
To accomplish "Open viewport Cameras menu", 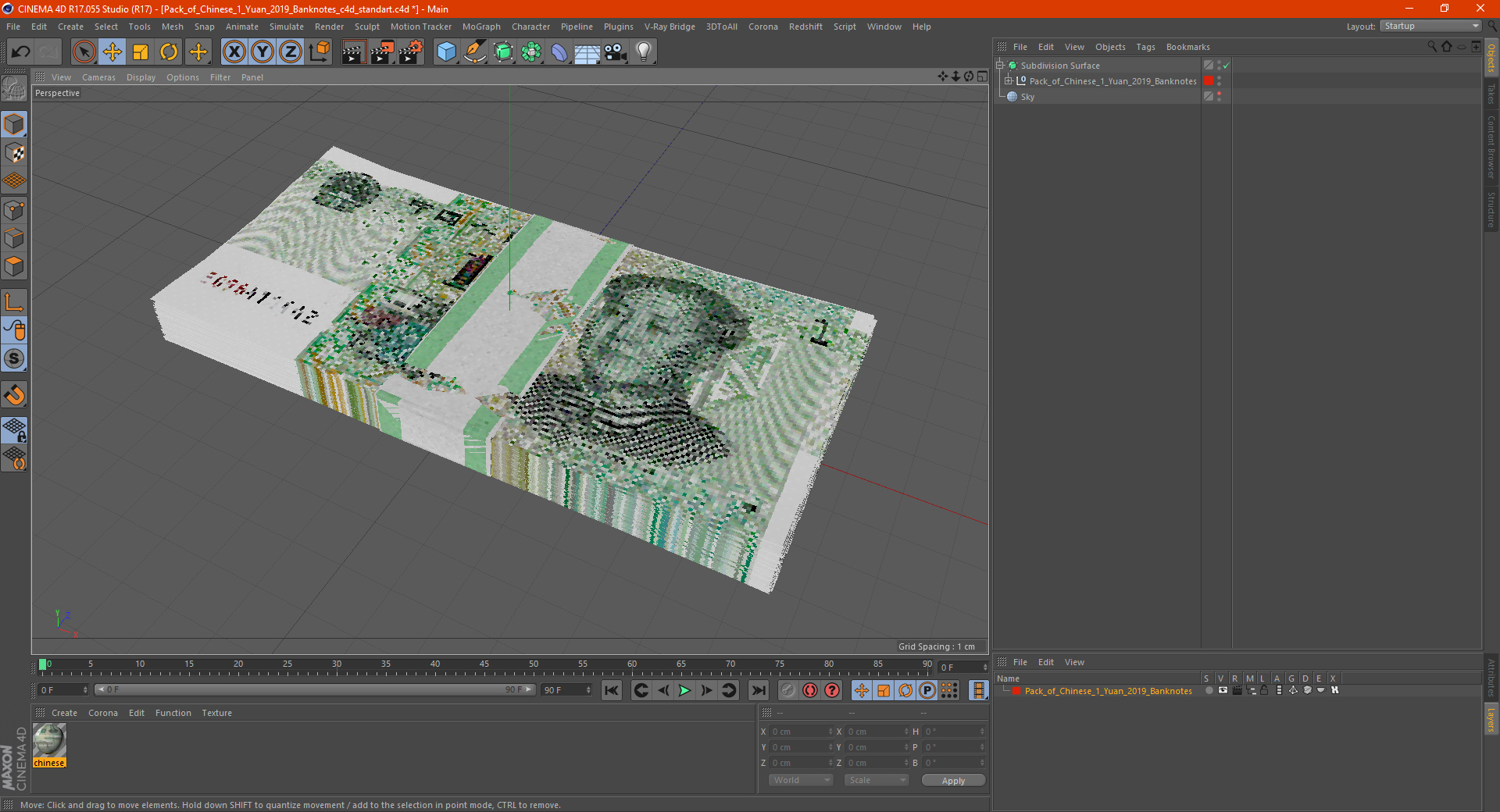I will click(x=98, y=77).
